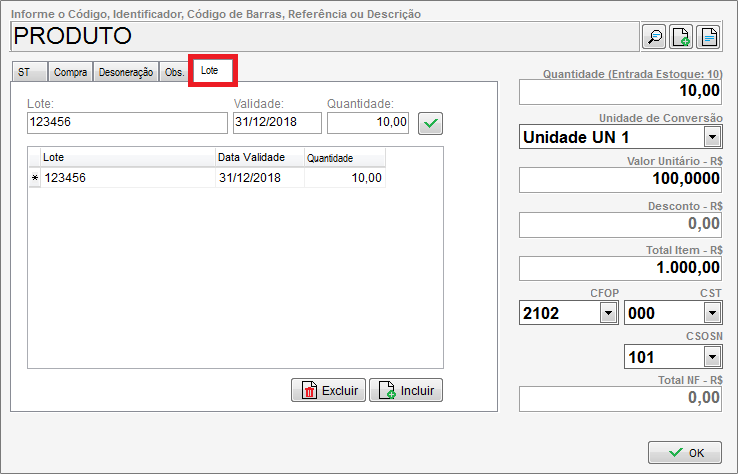This screenshot has height=474, width=738.
Task: Select lot 123456 row in grid
Action: point(128,178)
